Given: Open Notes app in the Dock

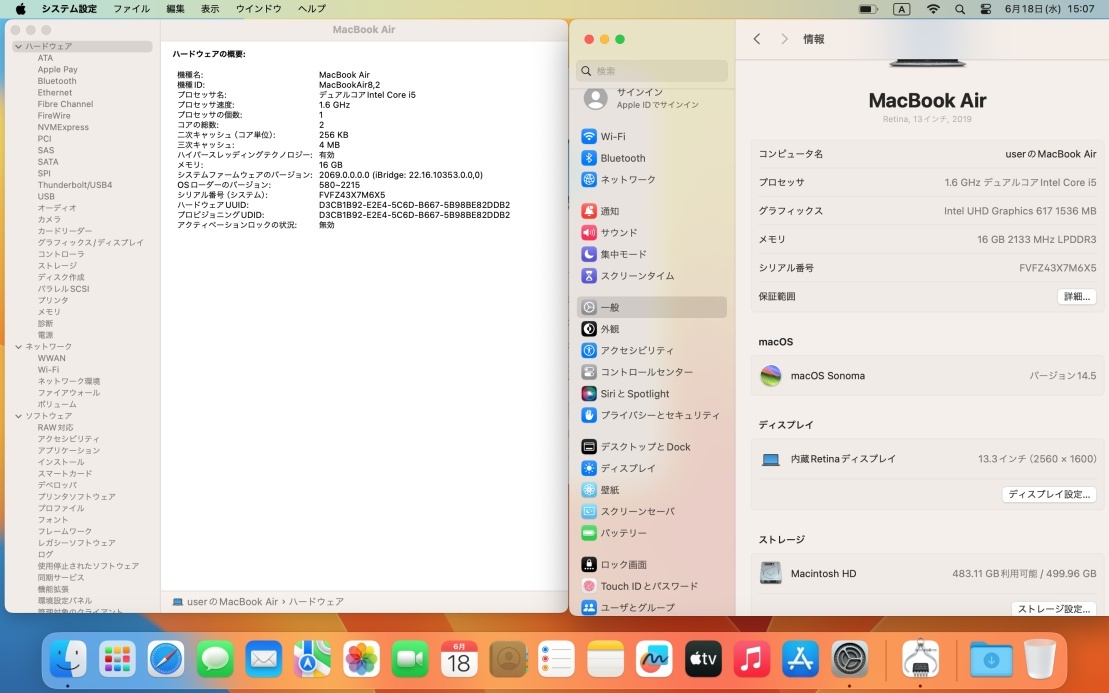Looking at the screenshot, I should [x=605, y=660].
